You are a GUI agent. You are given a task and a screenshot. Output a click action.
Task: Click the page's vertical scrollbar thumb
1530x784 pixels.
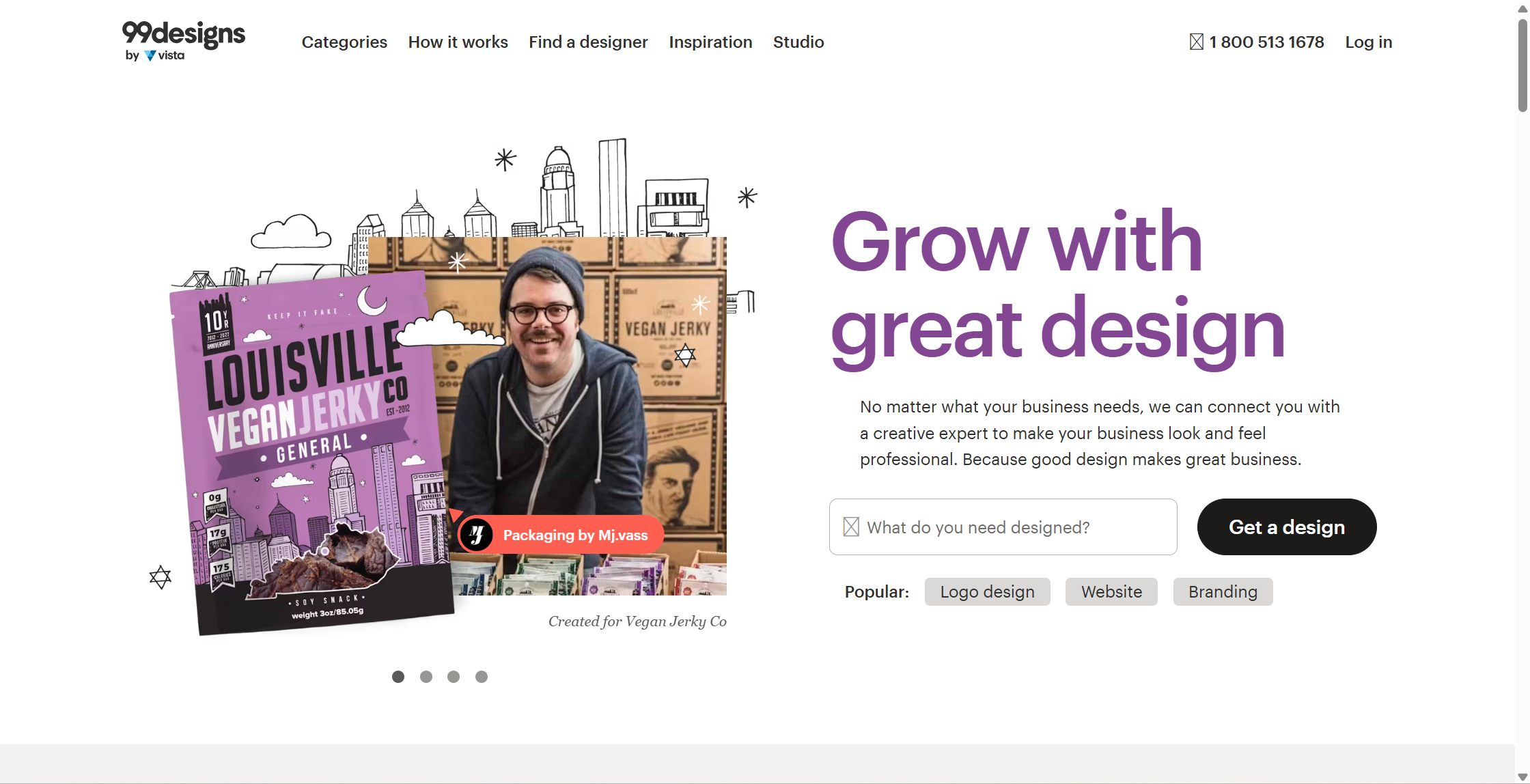coord(1522,65)
